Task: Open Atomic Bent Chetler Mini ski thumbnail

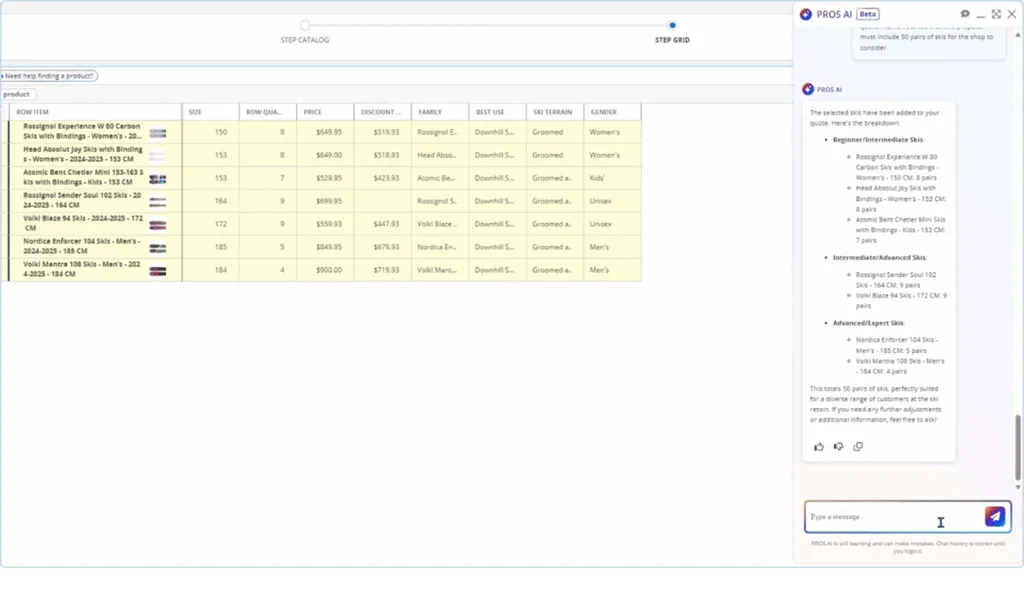Action: click(x=157, y=179)
